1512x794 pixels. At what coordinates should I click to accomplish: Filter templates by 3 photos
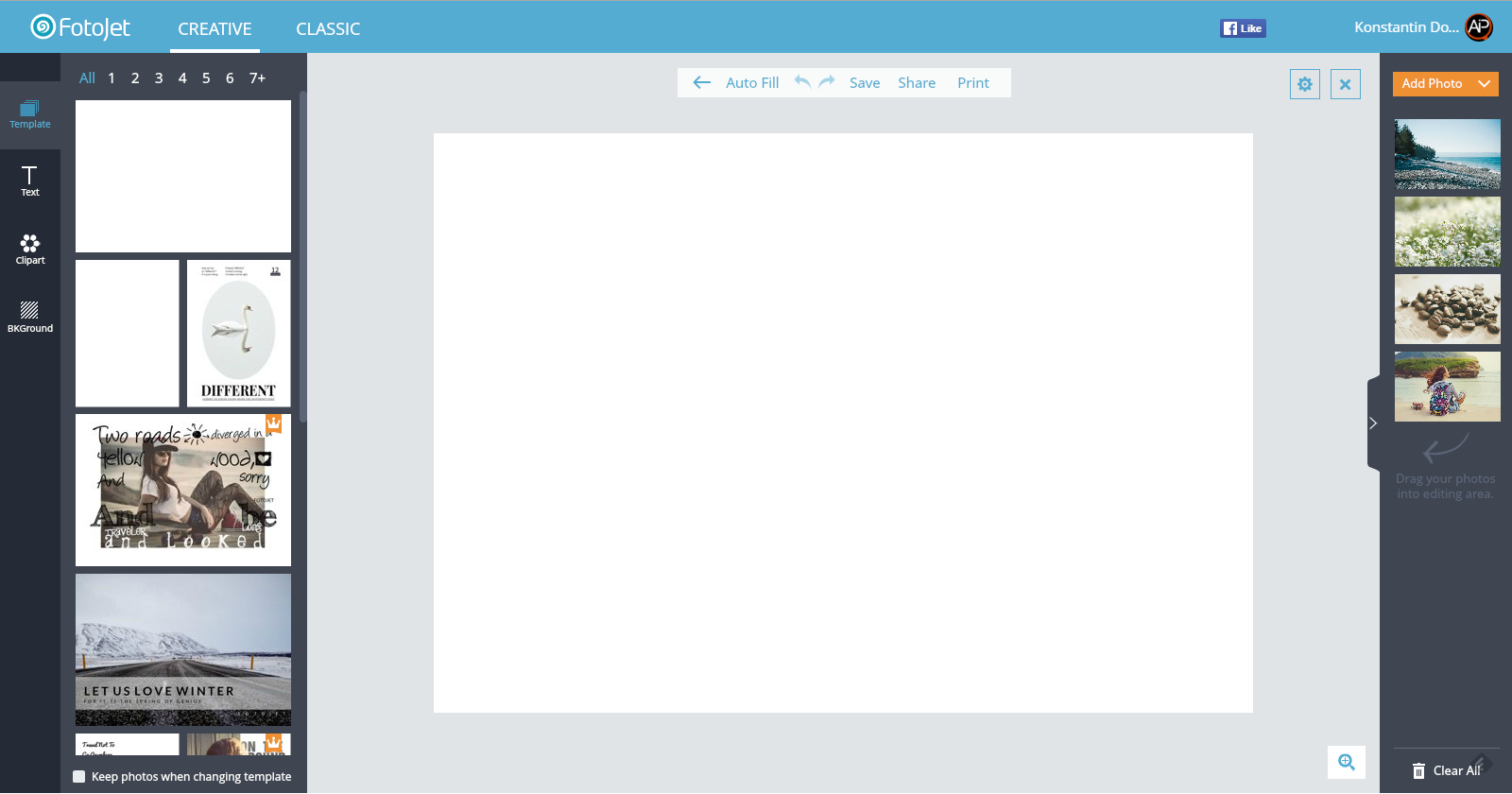click(159, 78)
